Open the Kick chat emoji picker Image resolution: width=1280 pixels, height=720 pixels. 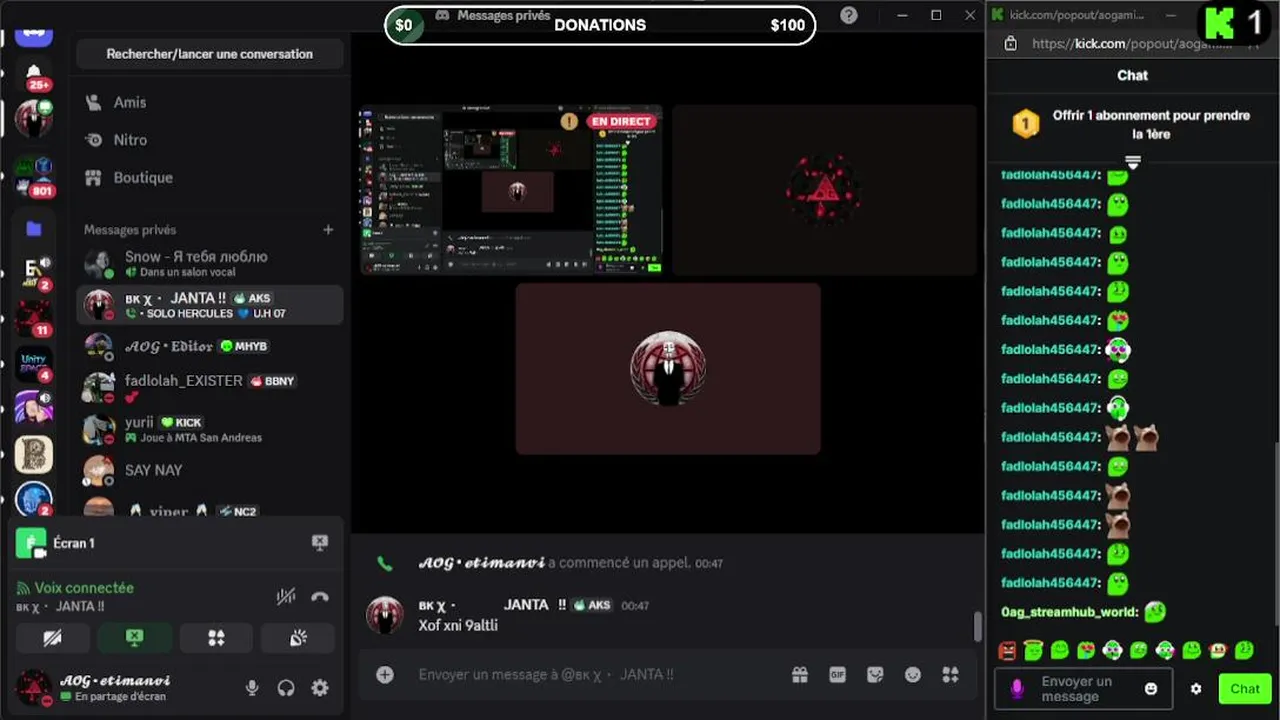pos(1151,689)
